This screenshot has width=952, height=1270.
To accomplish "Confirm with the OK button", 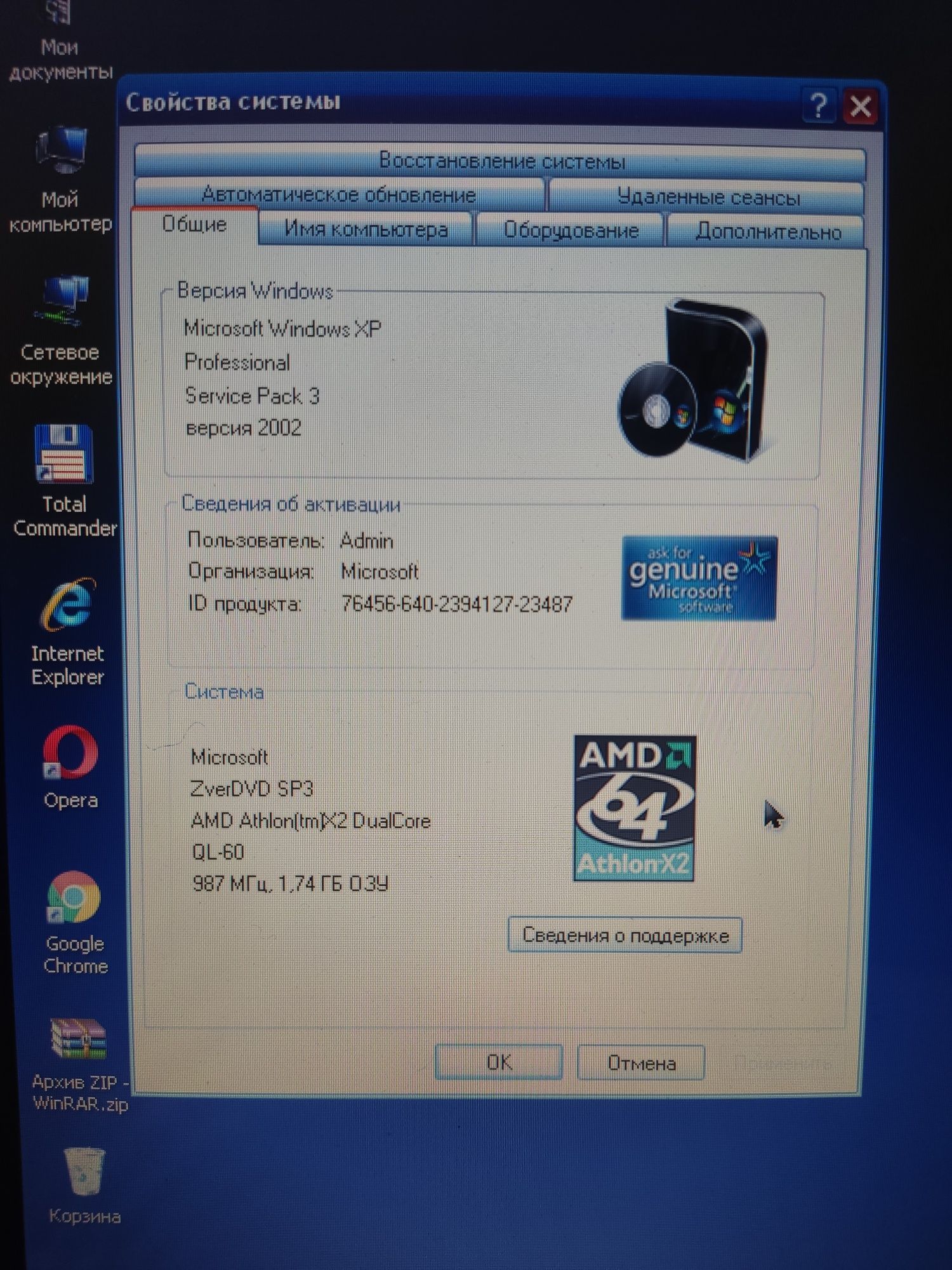I will click(x=499, y=1062).
